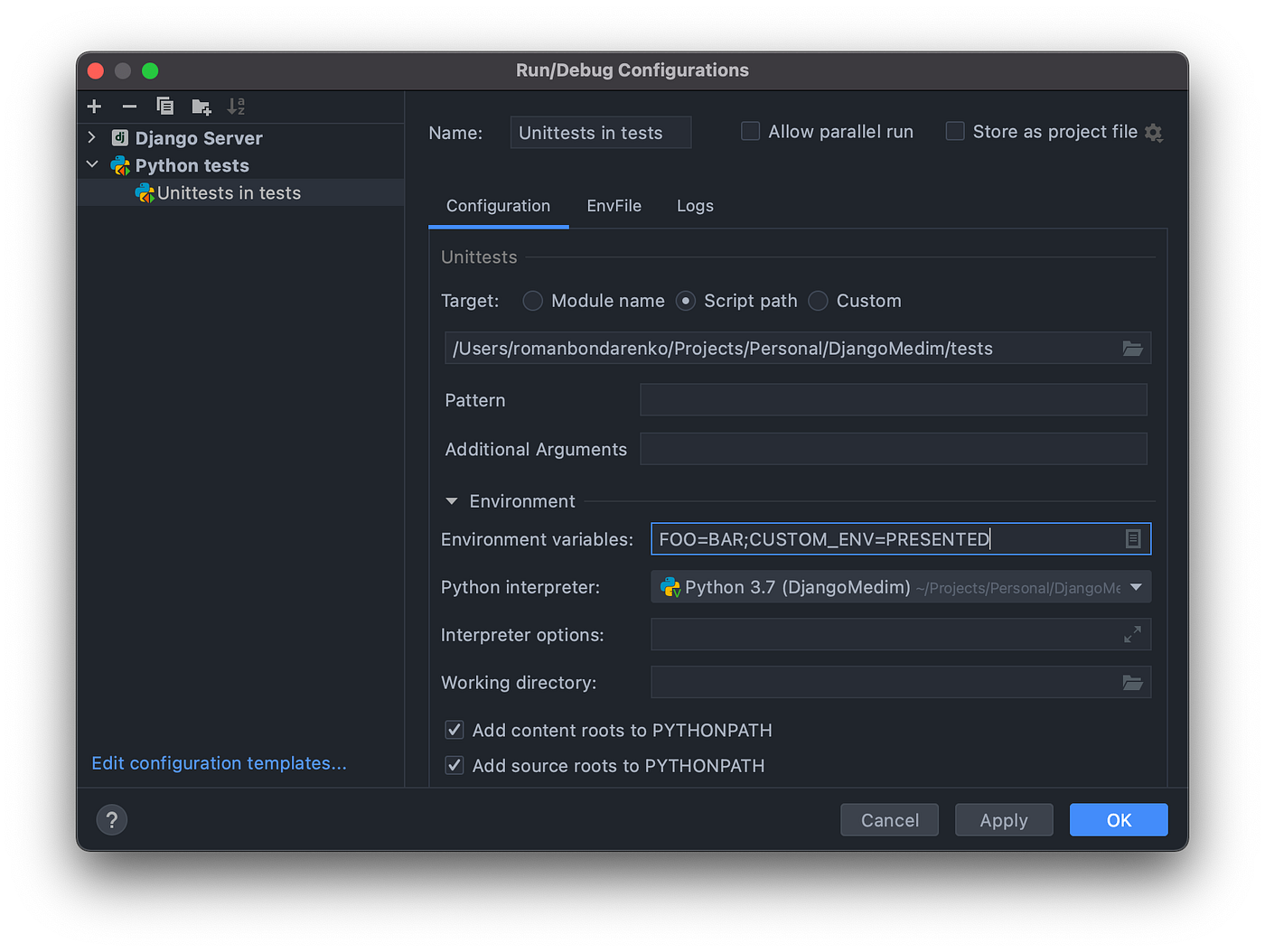The image size is (1265, 952).
Task: Copy the Unittests configuration
Action: (x=165, y=106)
